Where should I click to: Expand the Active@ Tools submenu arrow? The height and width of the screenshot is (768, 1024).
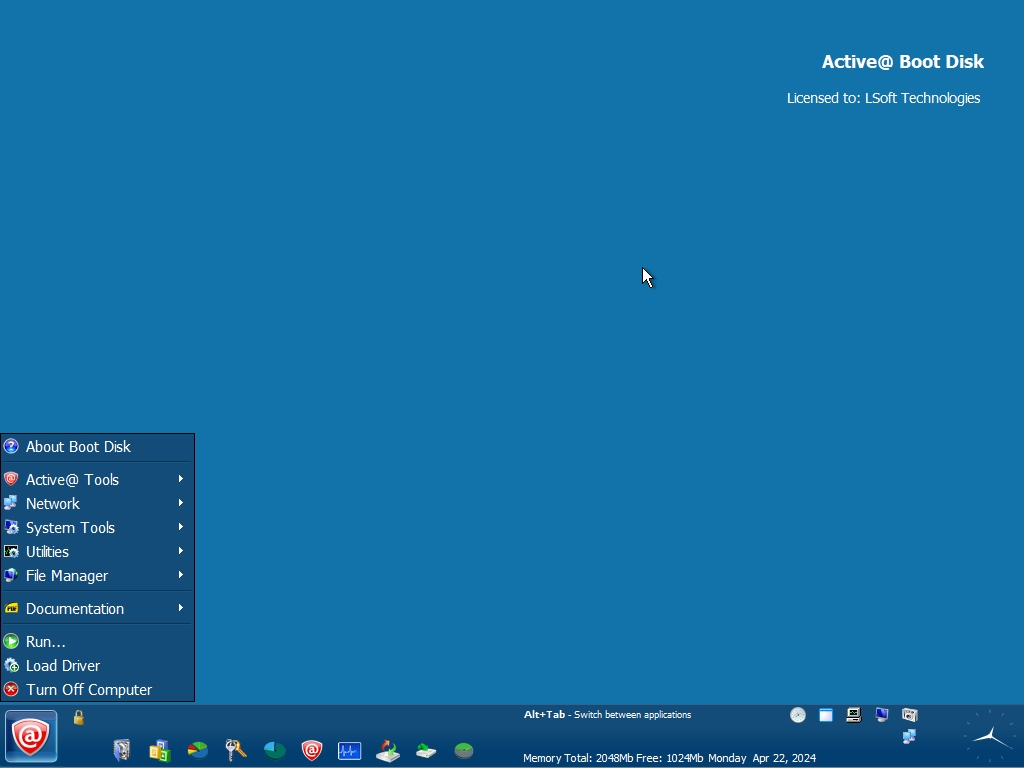[x=181, y=479]
